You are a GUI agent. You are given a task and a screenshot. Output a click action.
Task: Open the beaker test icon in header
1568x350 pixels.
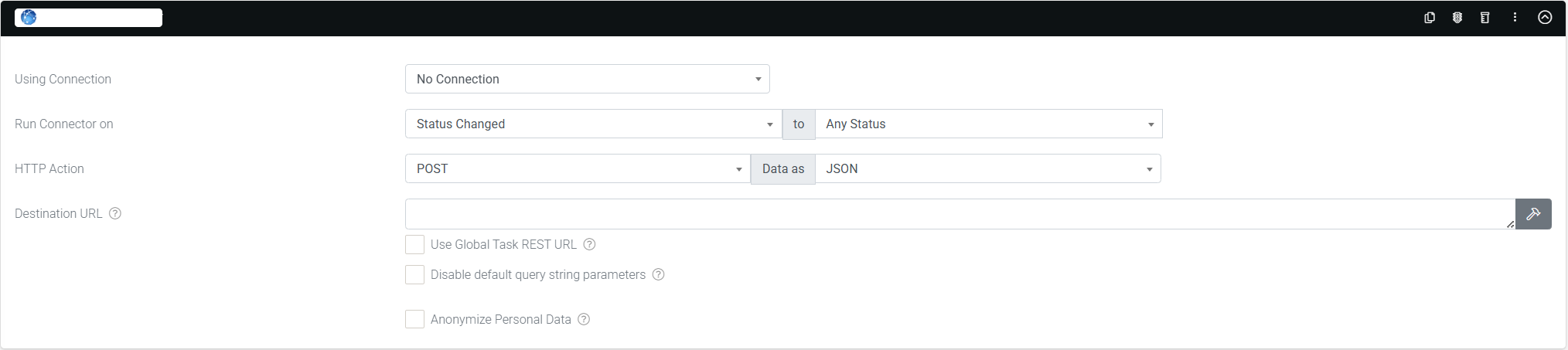pyautogui.click(x=1484, y=17)
